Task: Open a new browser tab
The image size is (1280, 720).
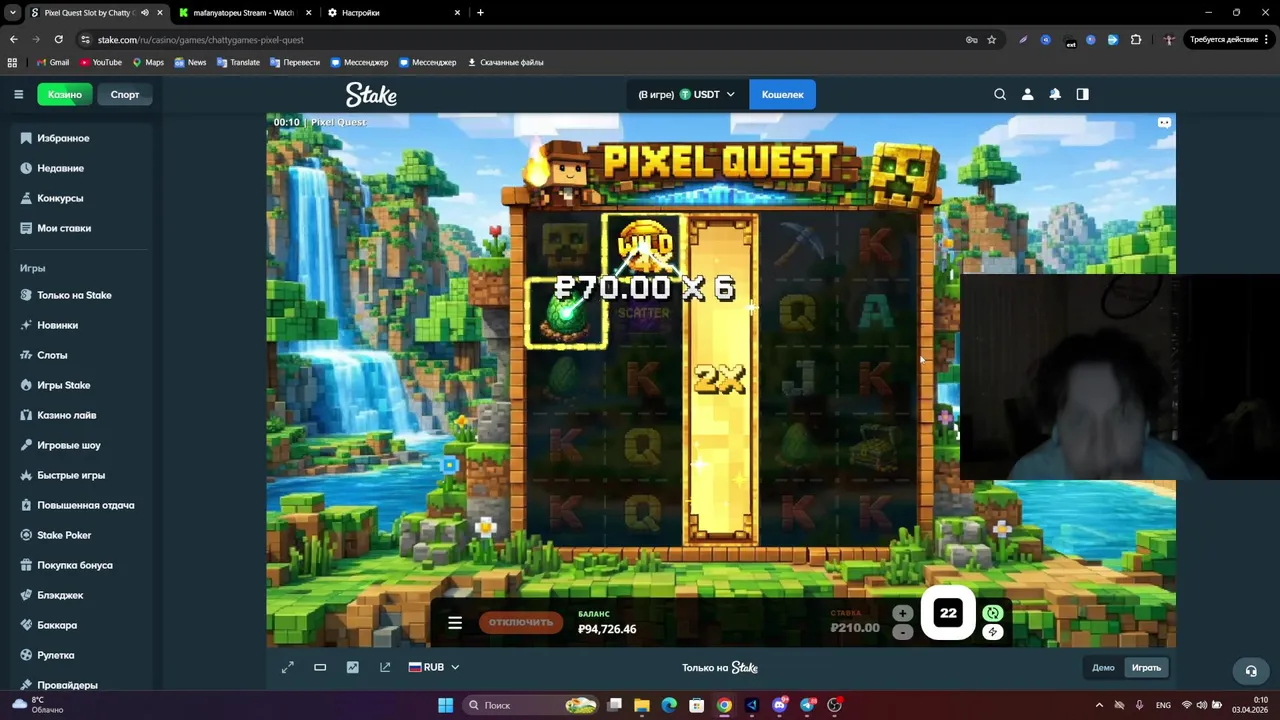Action: (480, 13)
